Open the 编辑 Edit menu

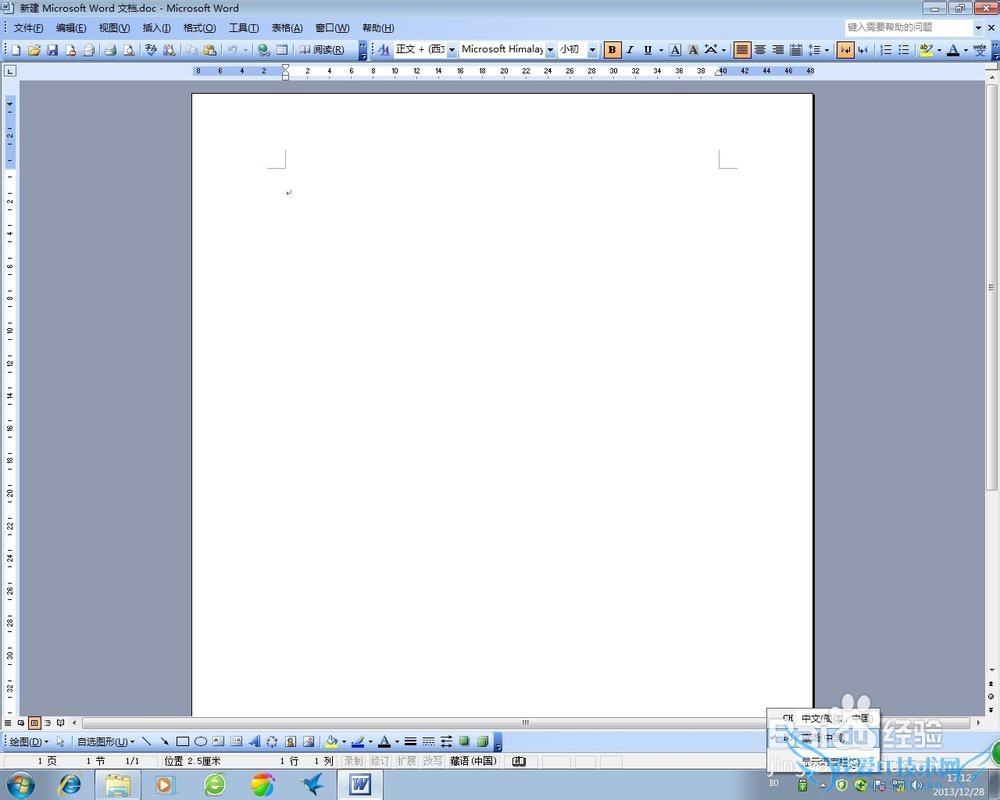click(x=71, y=27)
